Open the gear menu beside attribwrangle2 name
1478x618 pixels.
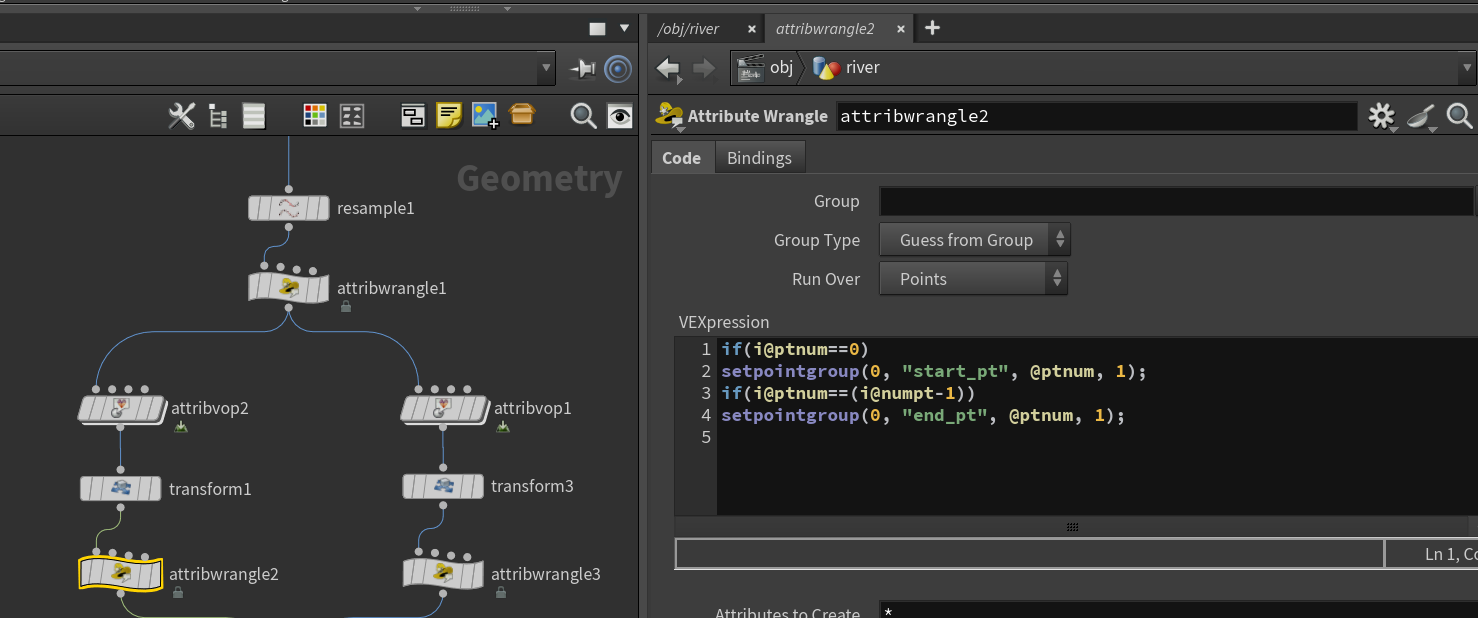1381,116
